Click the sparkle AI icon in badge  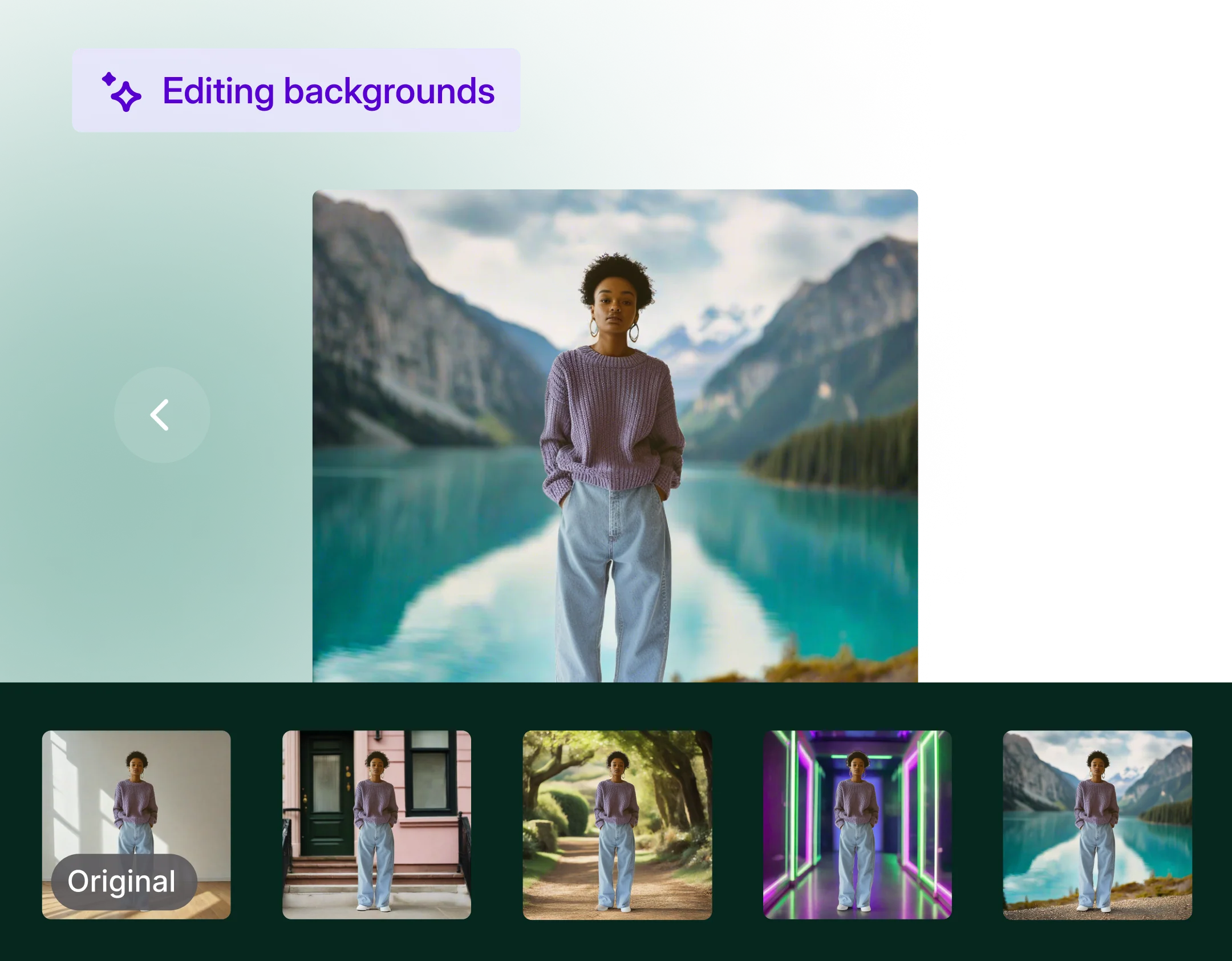[121, 91]
